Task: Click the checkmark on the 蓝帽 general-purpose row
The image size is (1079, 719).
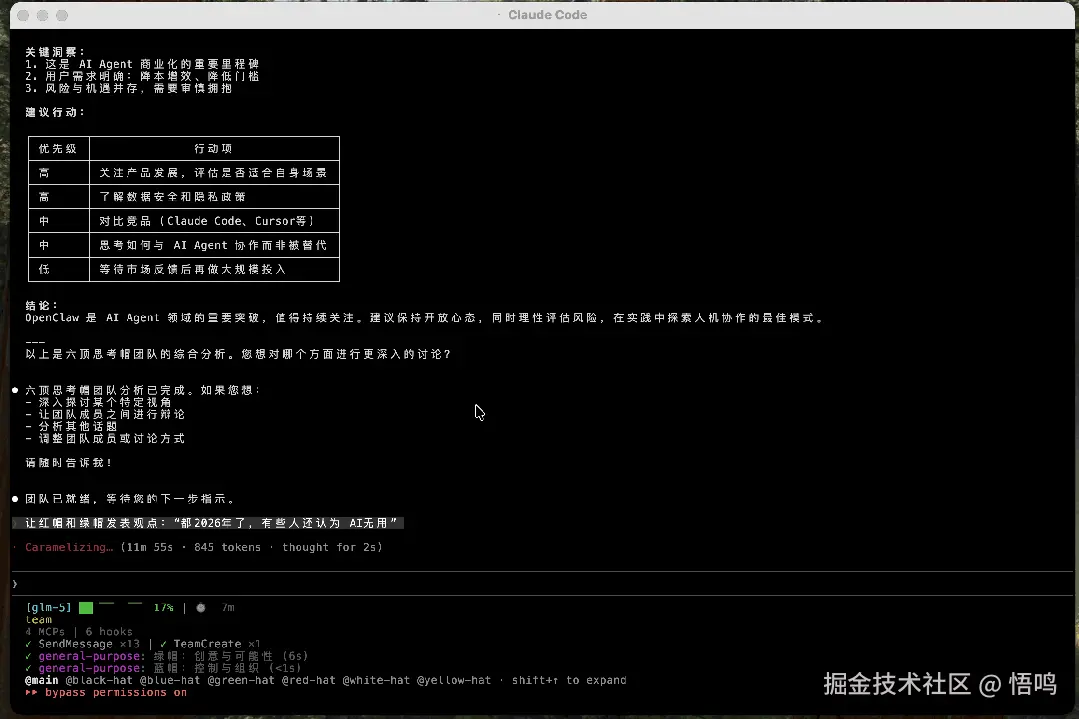Action: pos(28,668)
